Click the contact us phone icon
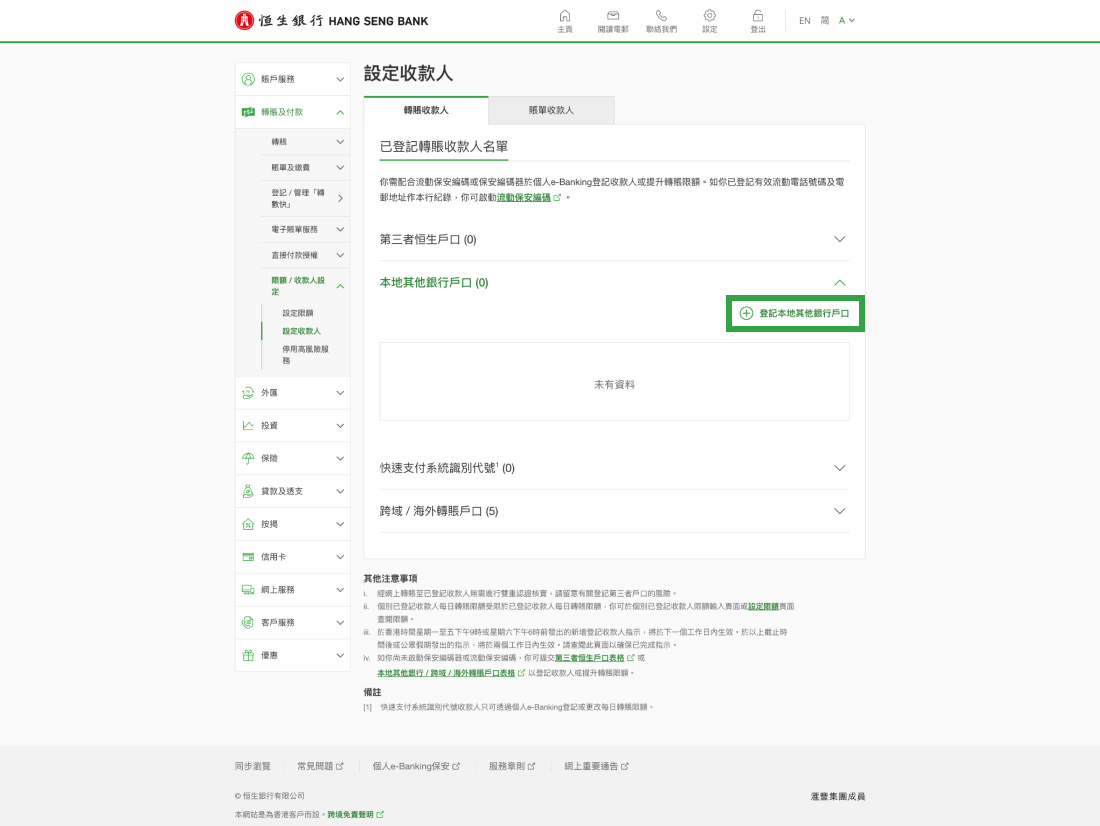This screenshot has height=826, width=1100. point(661,16)
